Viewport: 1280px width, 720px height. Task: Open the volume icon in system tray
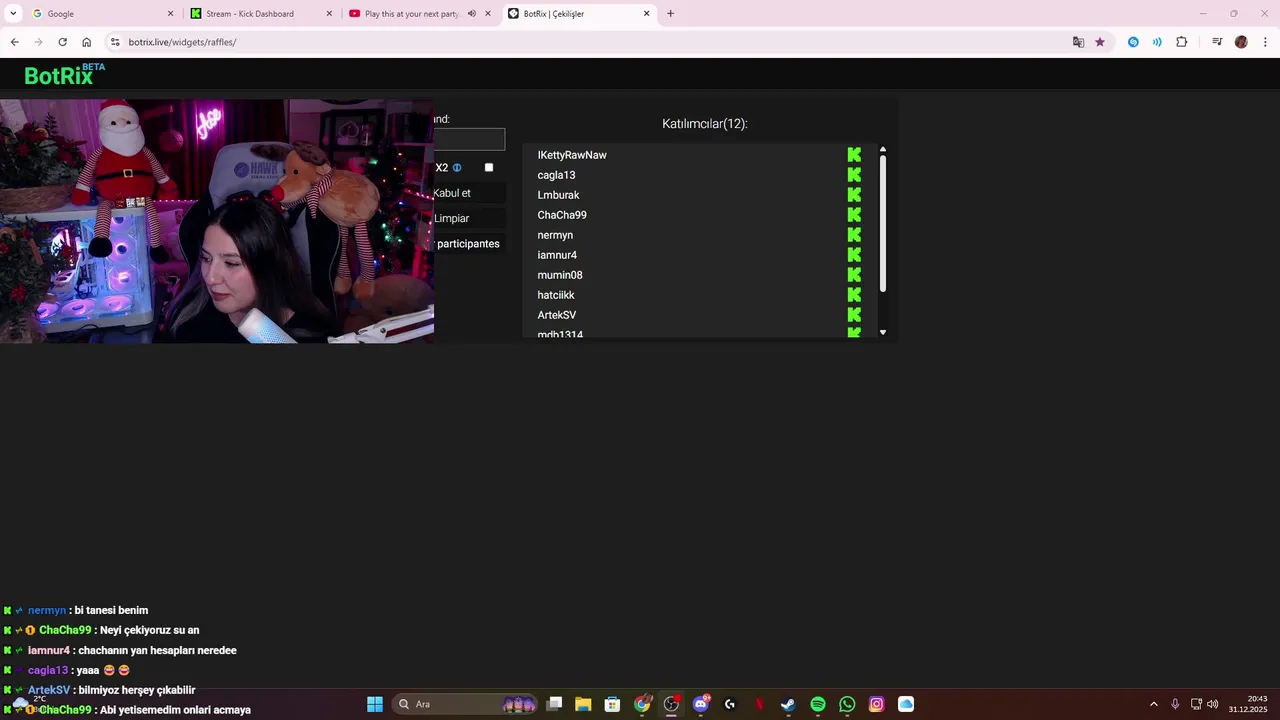[1213, 704]
